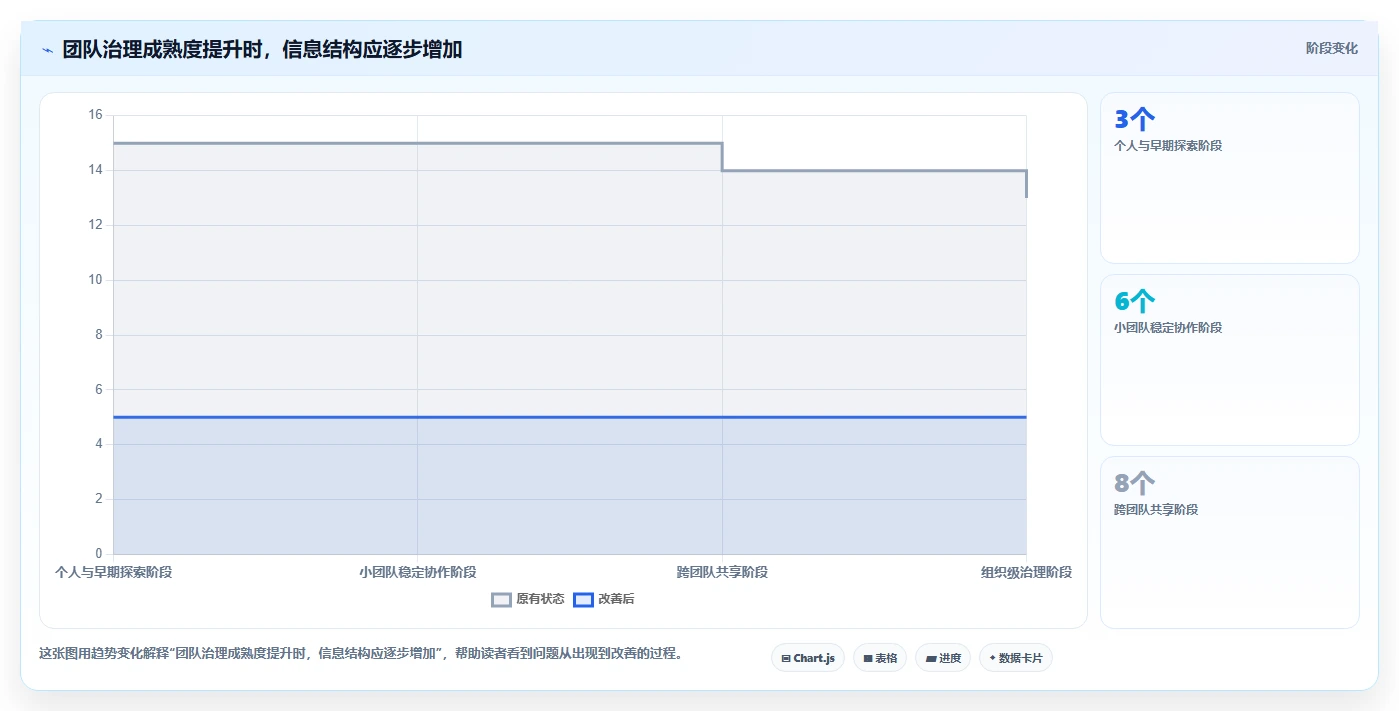
Task: Select the 进度 tag
Action: pos(943,658)
